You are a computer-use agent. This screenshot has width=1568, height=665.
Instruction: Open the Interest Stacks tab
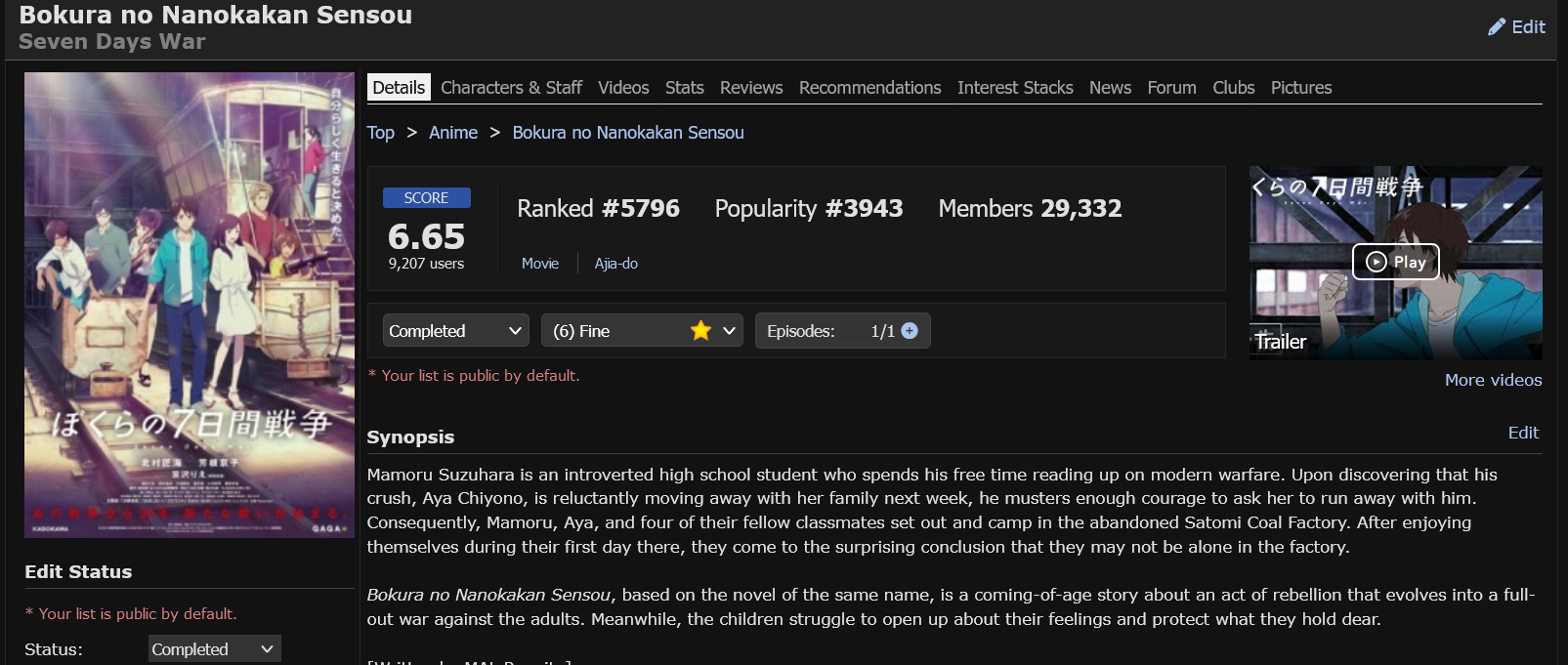click(x=1015, y=88)
